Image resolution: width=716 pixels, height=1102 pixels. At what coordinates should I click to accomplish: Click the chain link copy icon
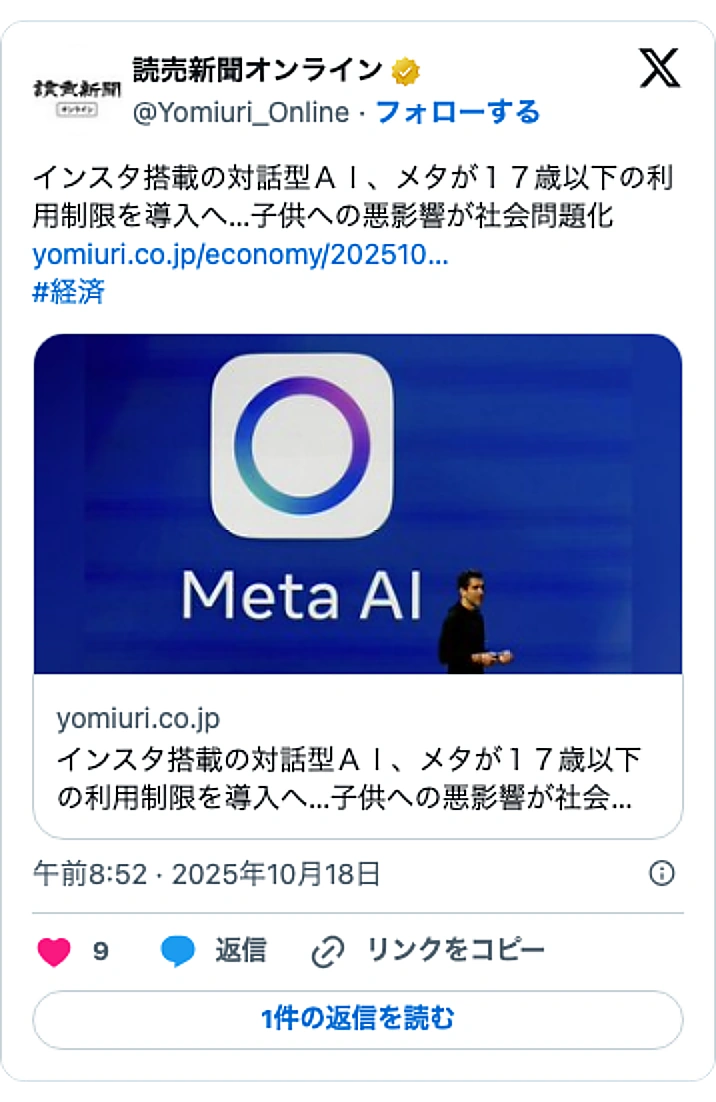pos(327,951)
